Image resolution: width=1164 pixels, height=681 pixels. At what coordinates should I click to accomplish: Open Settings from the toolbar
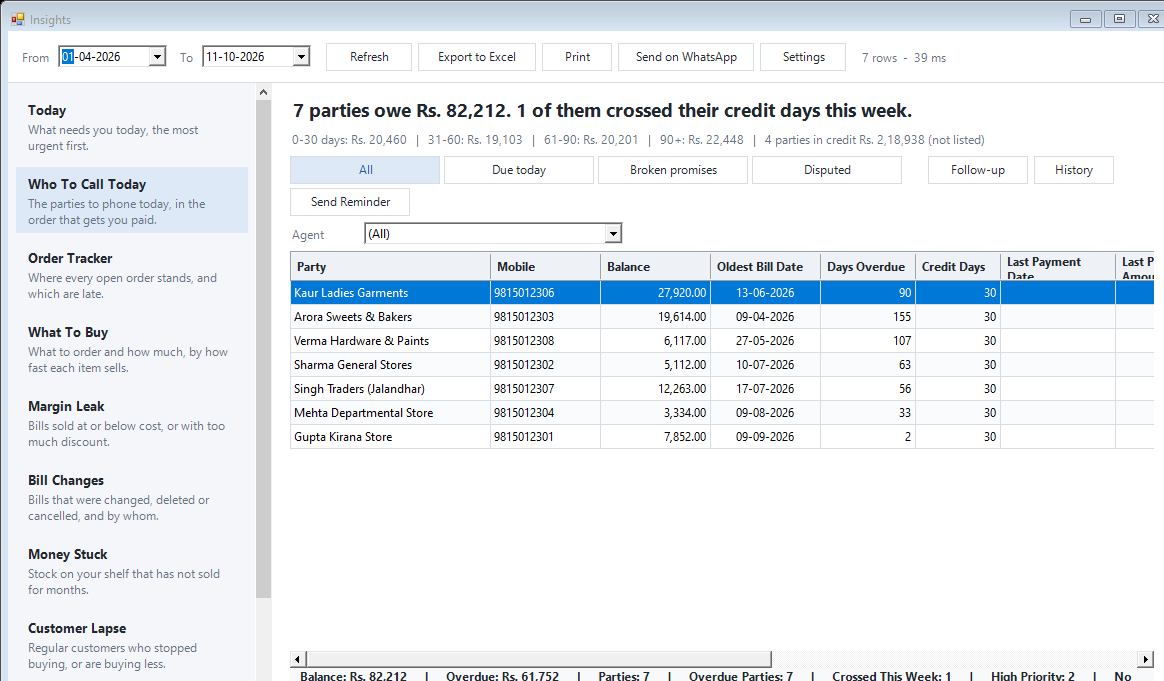pyautogui.click(x=803, y=57)
